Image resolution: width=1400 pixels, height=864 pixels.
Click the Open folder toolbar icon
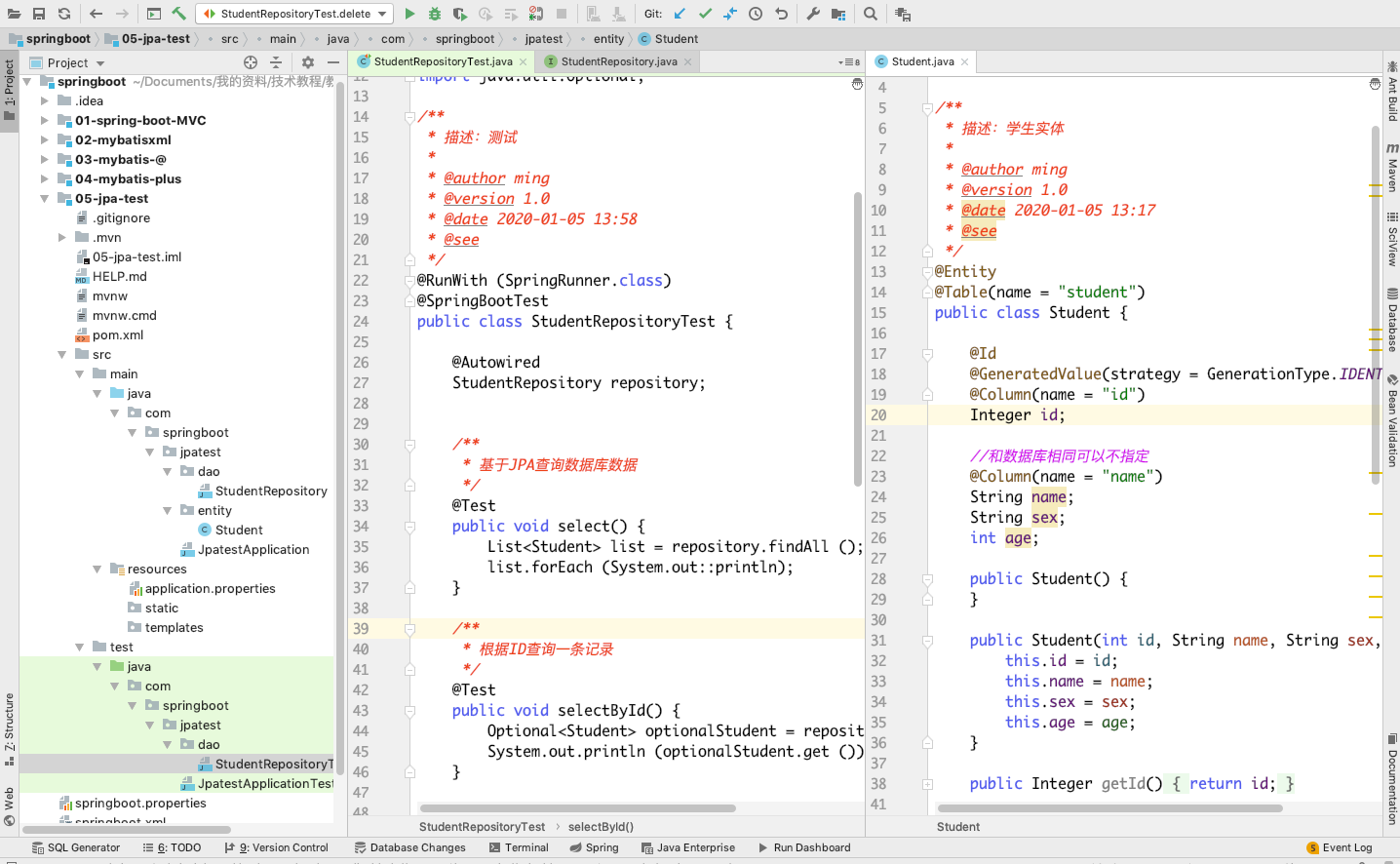click(14, 14)
